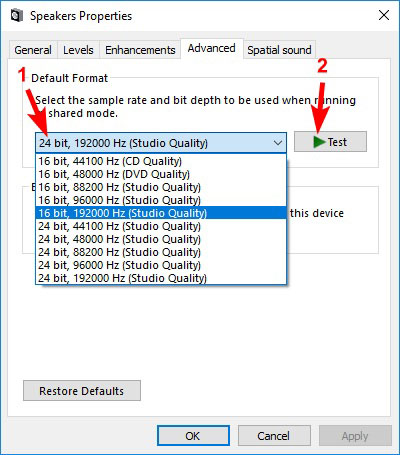Switch to the General tab
The width and height of the screenshot is (400, 455).
33,50
